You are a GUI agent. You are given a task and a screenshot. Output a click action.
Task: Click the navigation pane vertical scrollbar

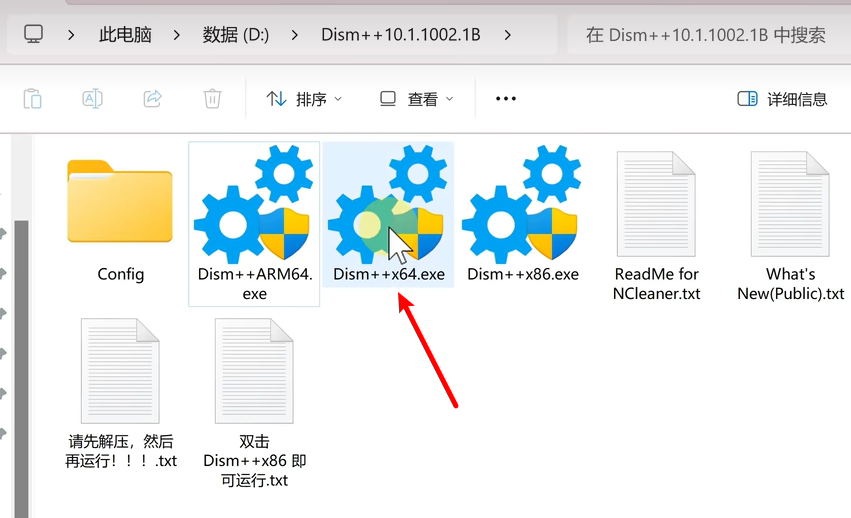(x=21, y=369)
